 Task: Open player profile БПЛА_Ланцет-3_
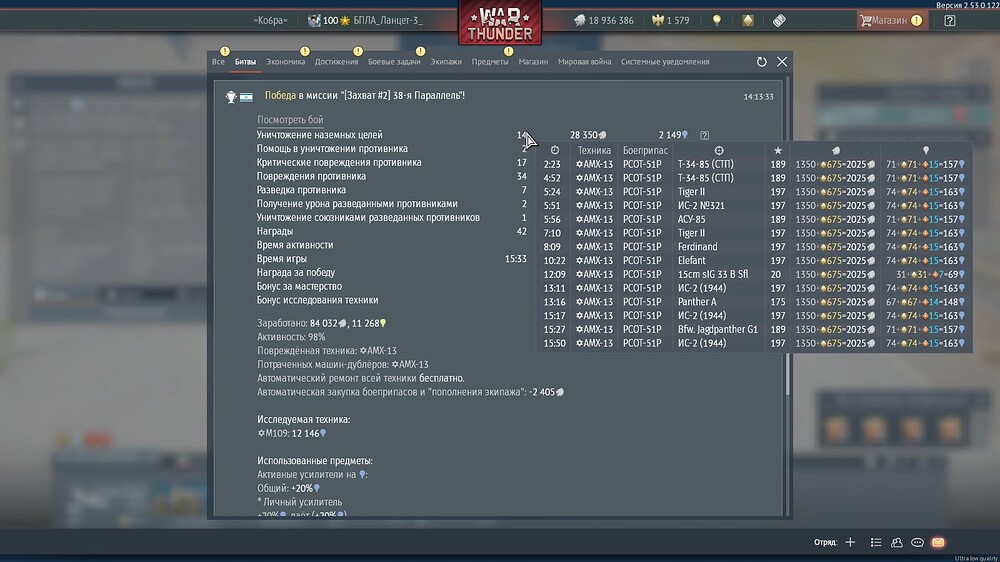pyautogui.click(x=387, y=20)
